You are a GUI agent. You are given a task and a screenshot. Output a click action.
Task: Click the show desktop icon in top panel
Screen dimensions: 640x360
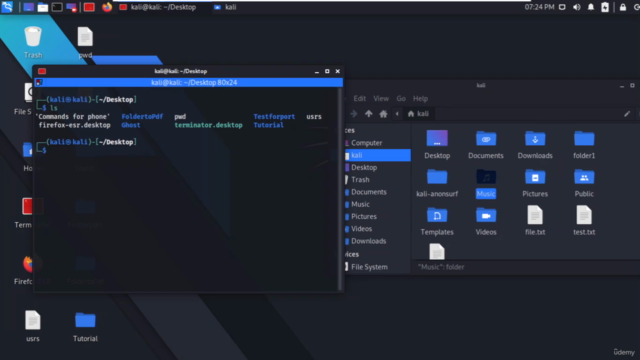pos(28,7)
